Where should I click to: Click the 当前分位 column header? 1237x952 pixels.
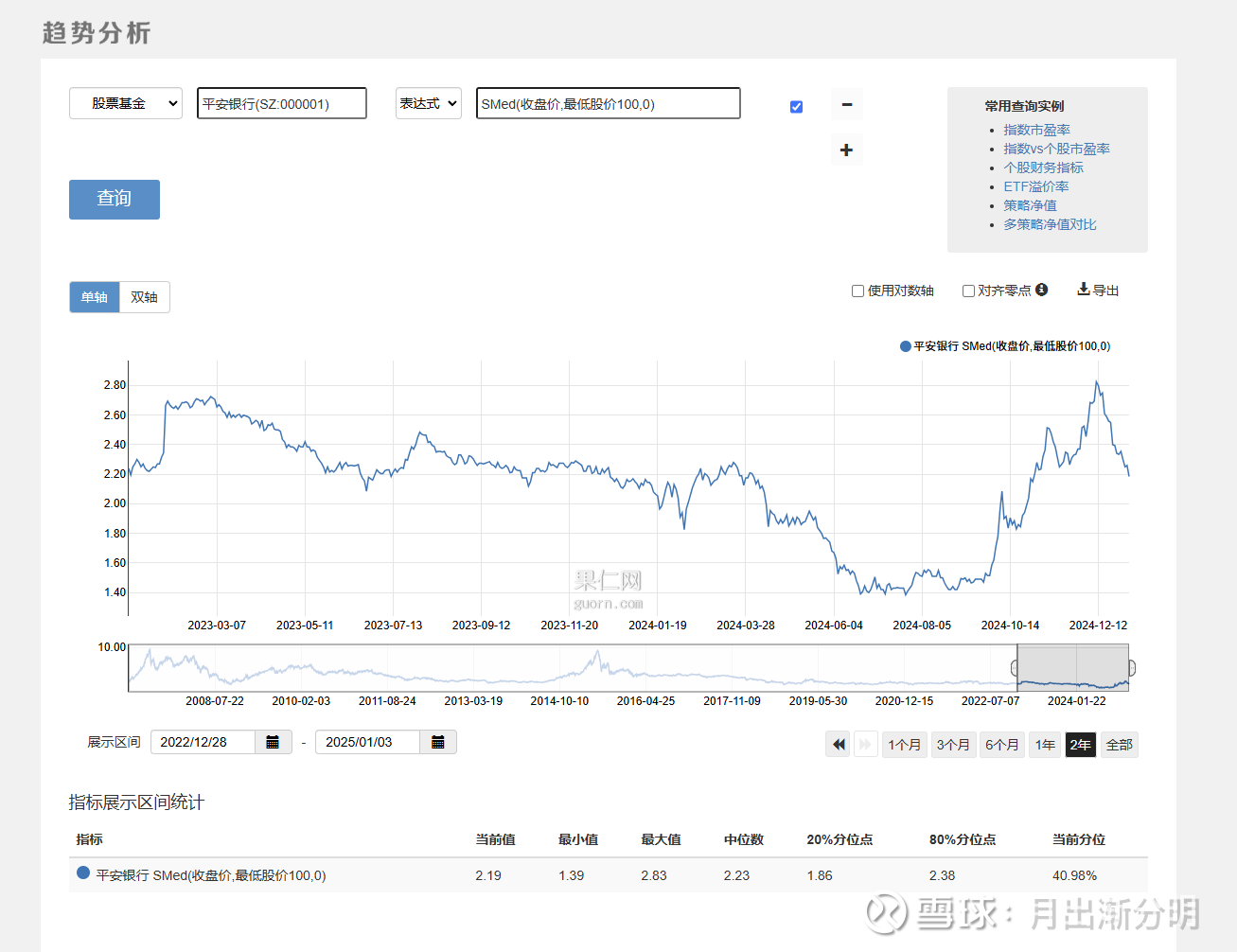point(1079,839)
